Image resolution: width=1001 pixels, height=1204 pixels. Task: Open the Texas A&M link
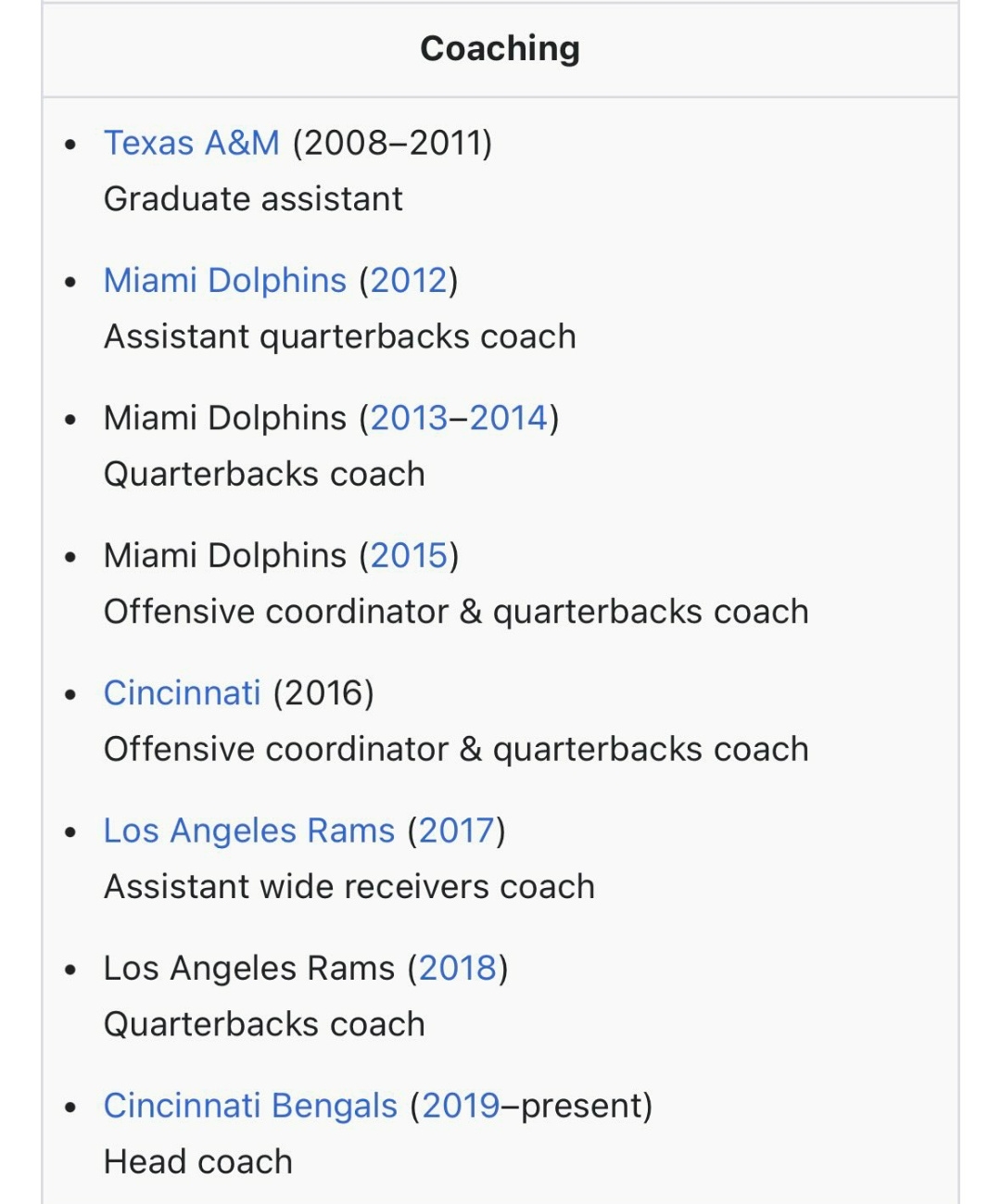coord(191,144)
